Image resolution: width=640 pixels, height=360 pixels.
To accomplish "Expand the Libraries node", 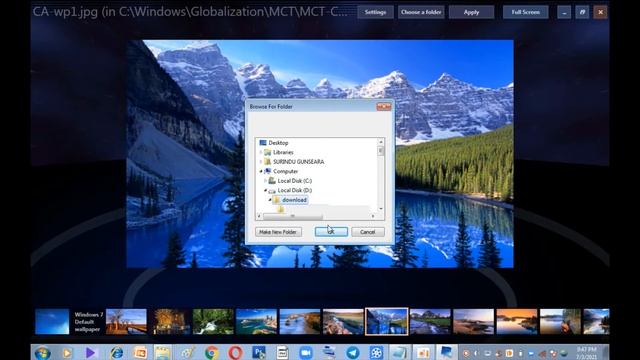I will click(261, 152).
